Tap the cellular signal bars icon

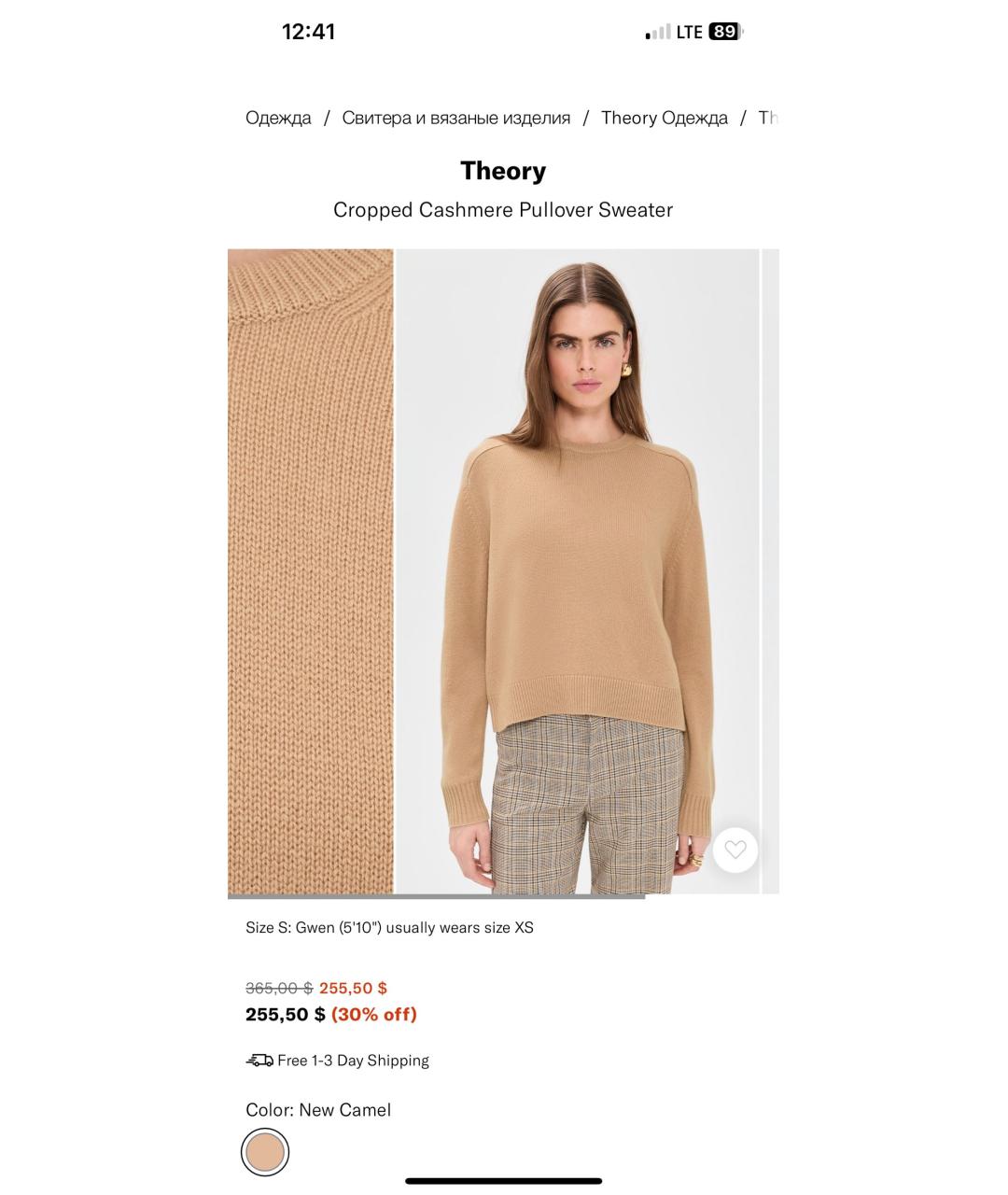coord(658,33)
